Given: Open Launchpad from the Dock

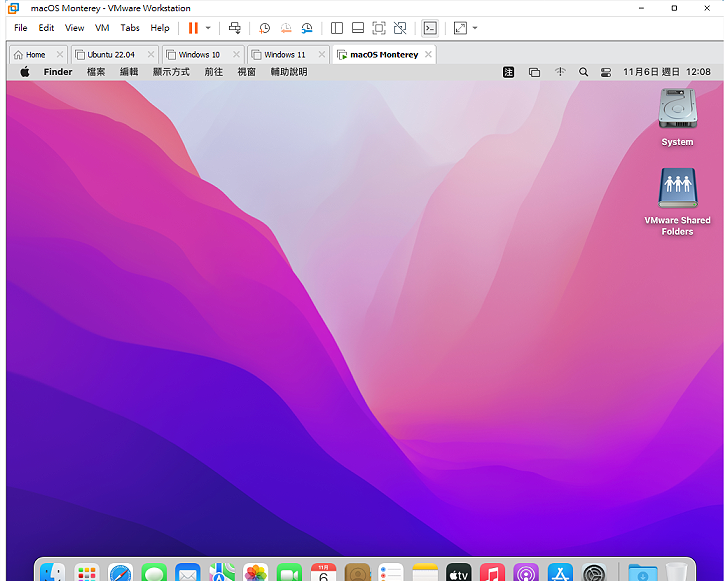Looking at the screenshot, I should [86, 572].
